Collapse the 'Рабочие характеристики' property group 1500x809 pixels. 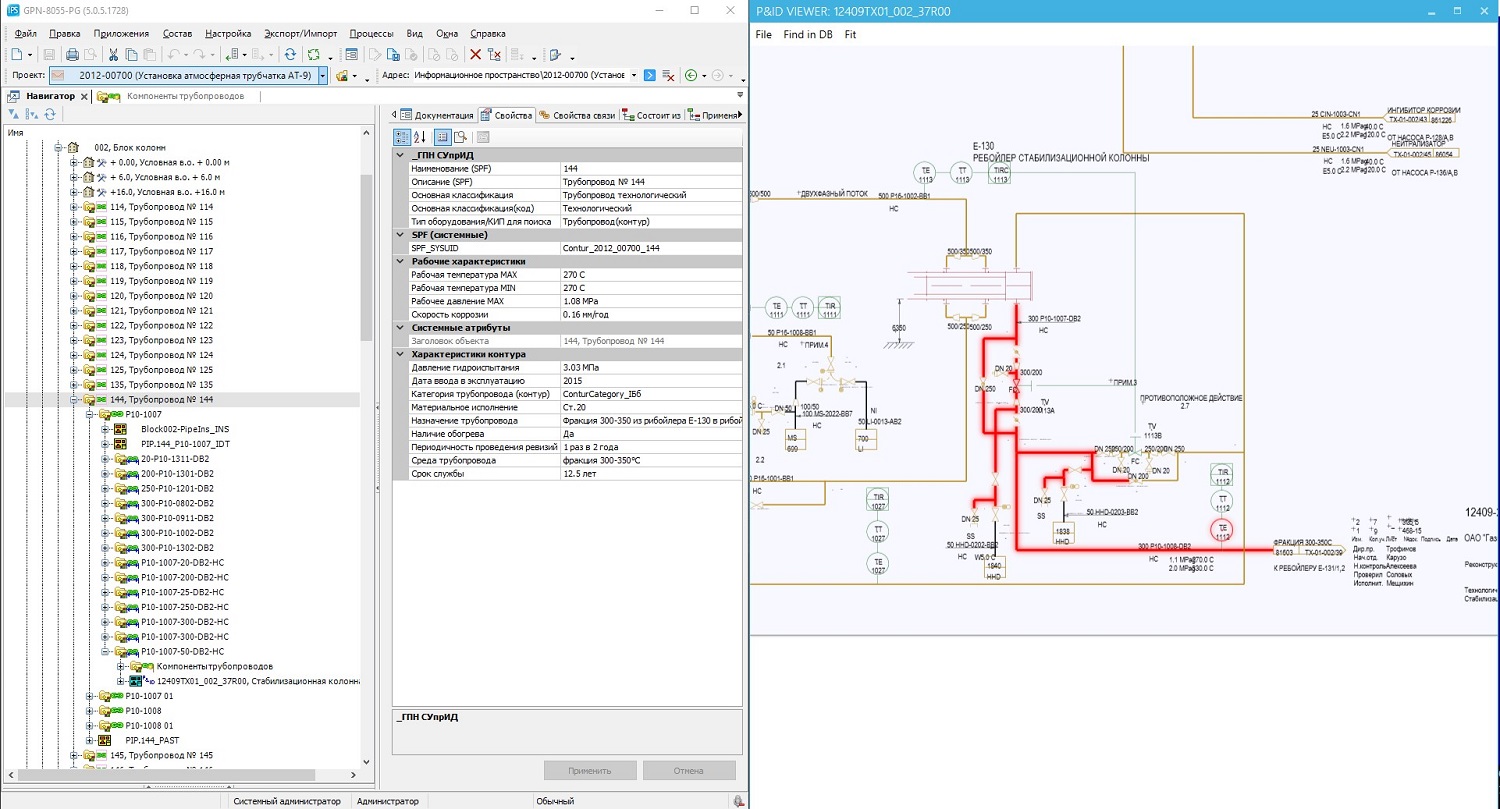click(401, 261)
